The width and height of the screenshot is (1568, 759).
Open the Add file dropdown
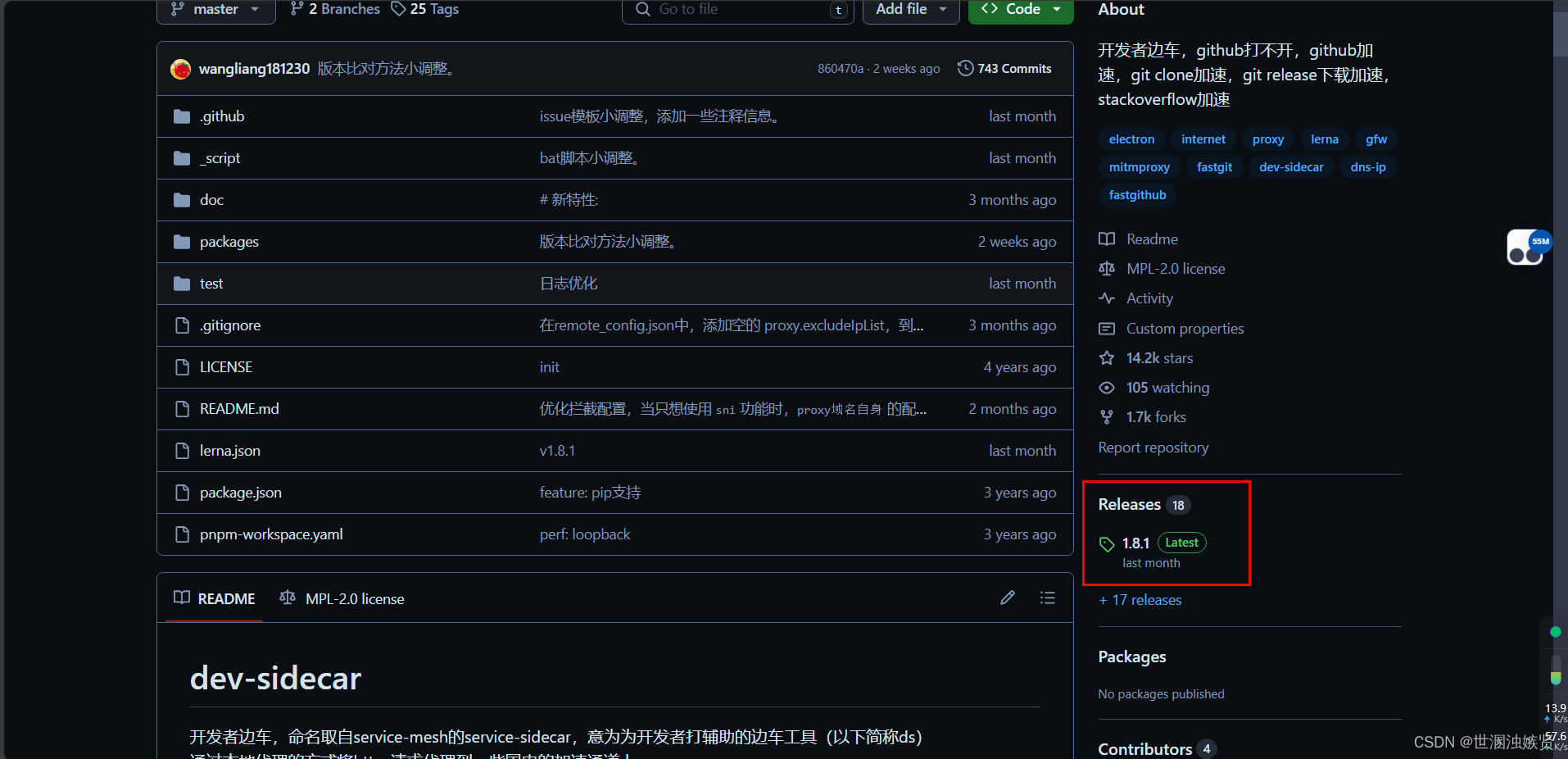point(910,9)
